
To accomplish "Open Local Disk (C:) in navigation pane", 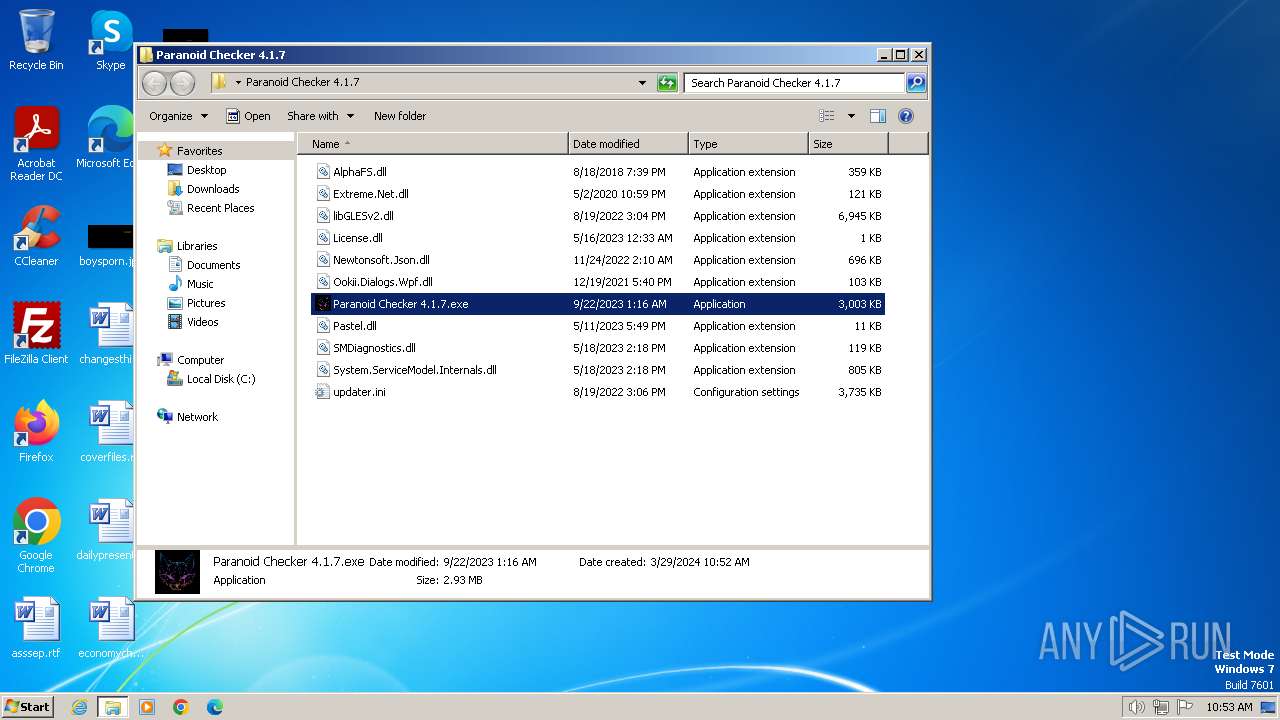I will (x=220, y=379).
